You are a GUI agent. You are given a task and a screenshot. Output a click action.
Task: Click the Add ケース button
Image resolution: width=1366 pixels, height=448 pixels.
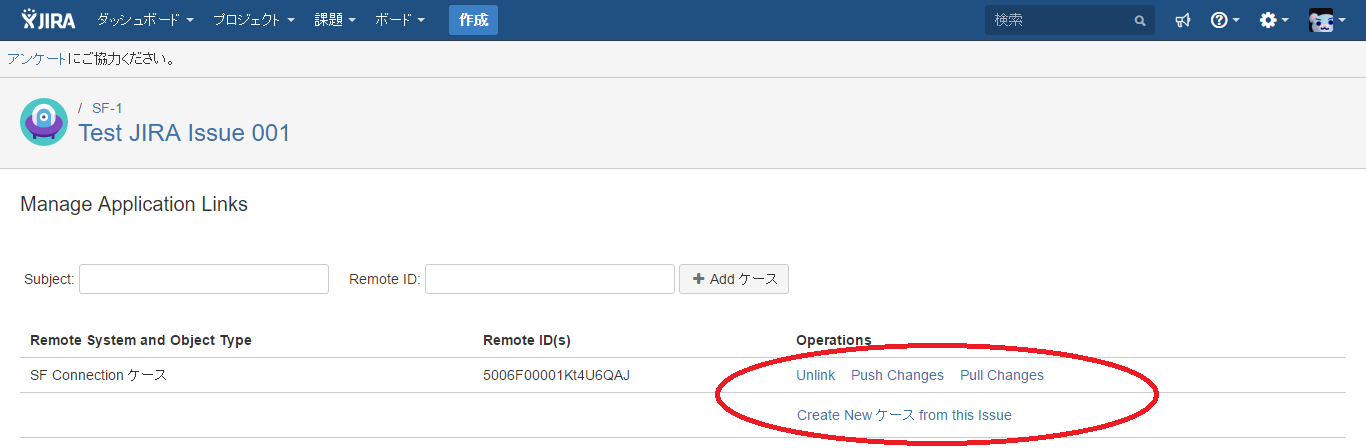734,279
